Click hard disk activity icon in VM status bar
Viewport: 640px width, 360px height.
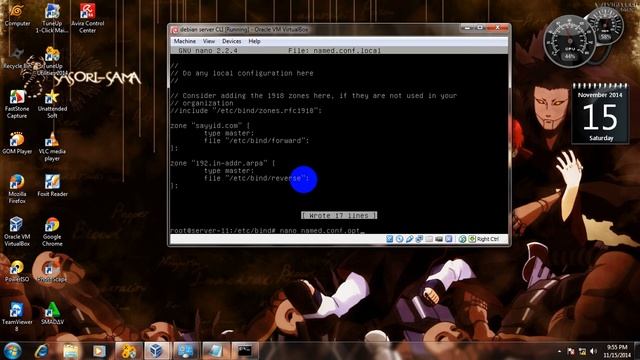pyautogui.click(x=390, y=239)
